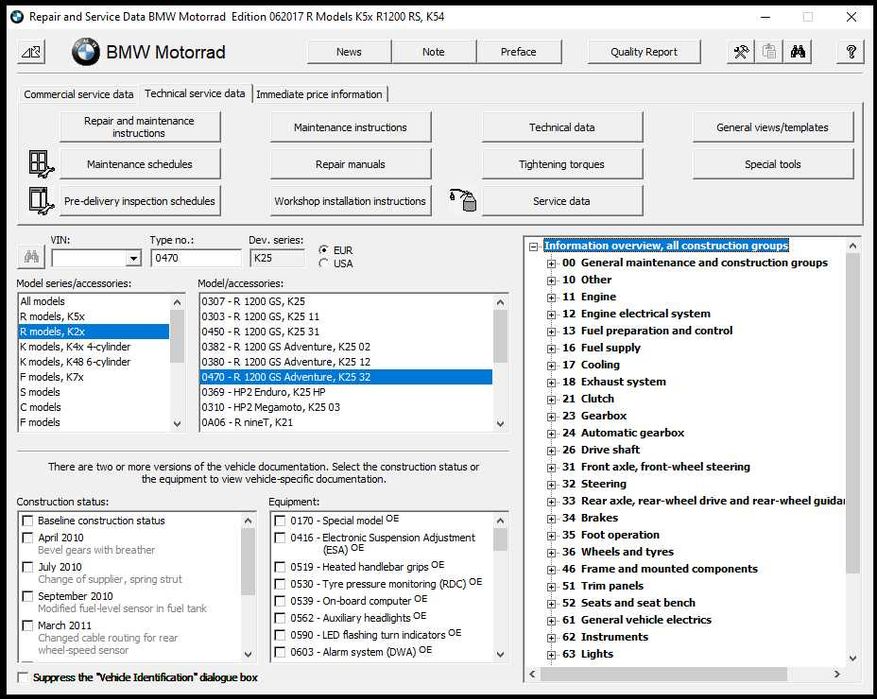Open the help question mark icon

coord(851,52)
